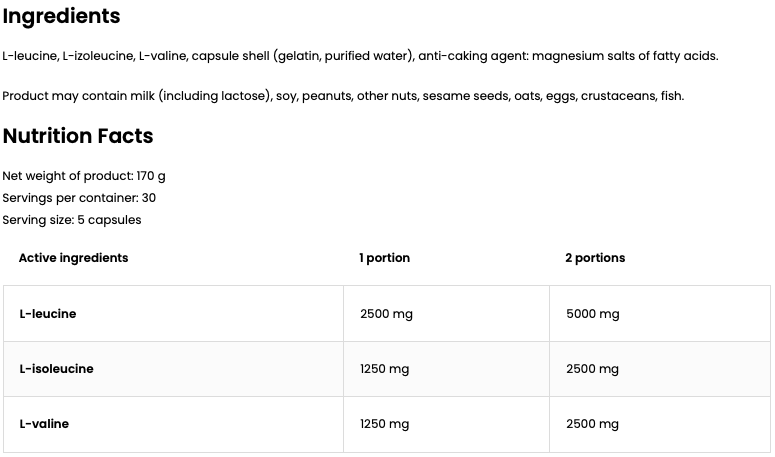Select the 'Servings per container: 30' line
This screenshot has width=775, height=457.
tap(79, 198)
